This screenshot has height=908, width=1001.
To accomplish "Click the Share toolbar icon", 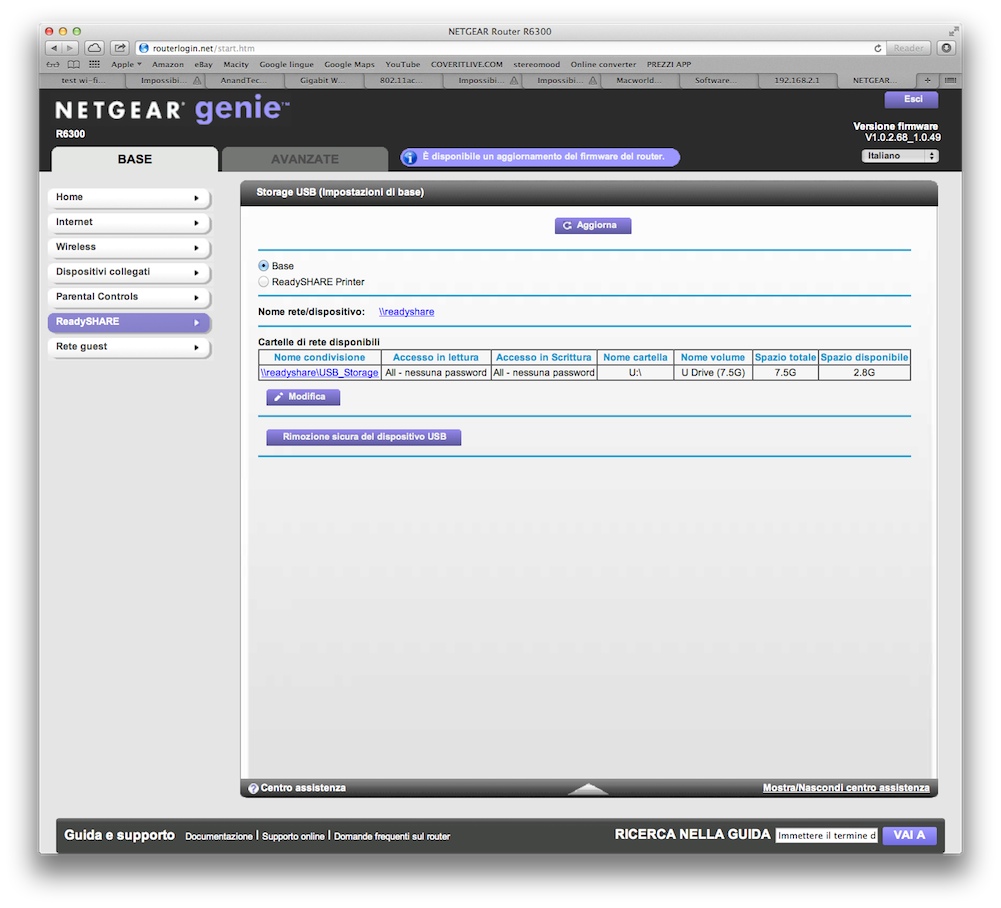I will 119,48.
